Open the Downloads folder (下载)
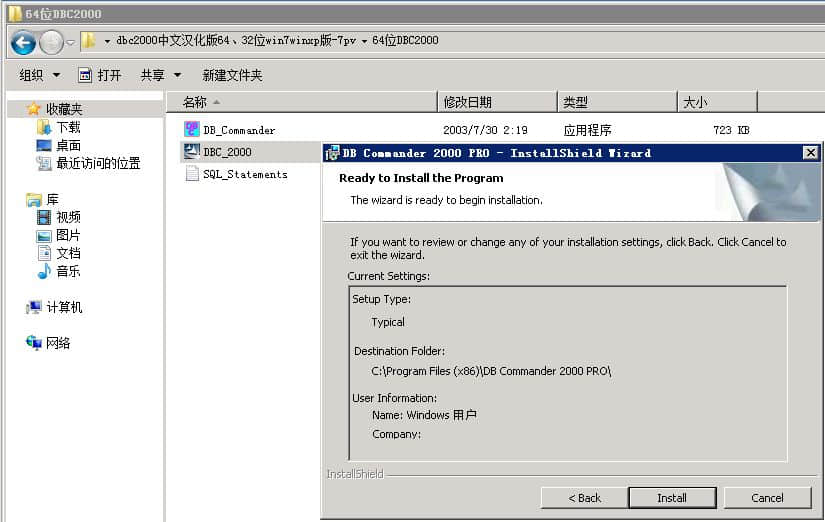 click(x=67, y=127)
